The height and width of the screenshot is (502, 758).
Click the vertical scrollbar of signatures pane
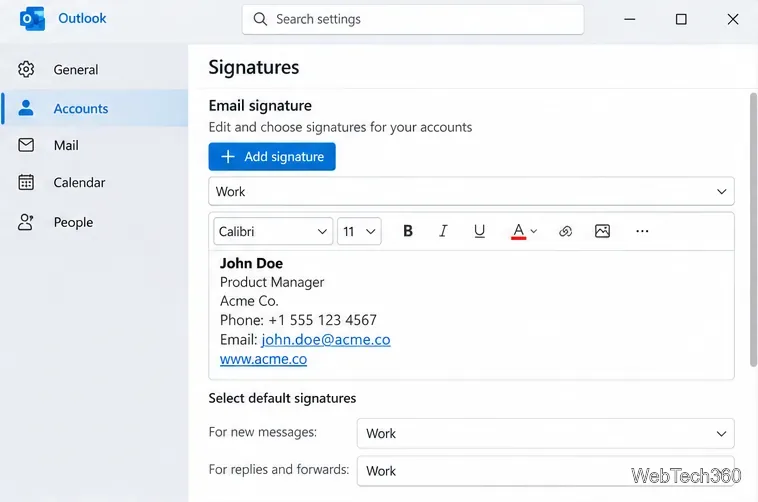753,230
